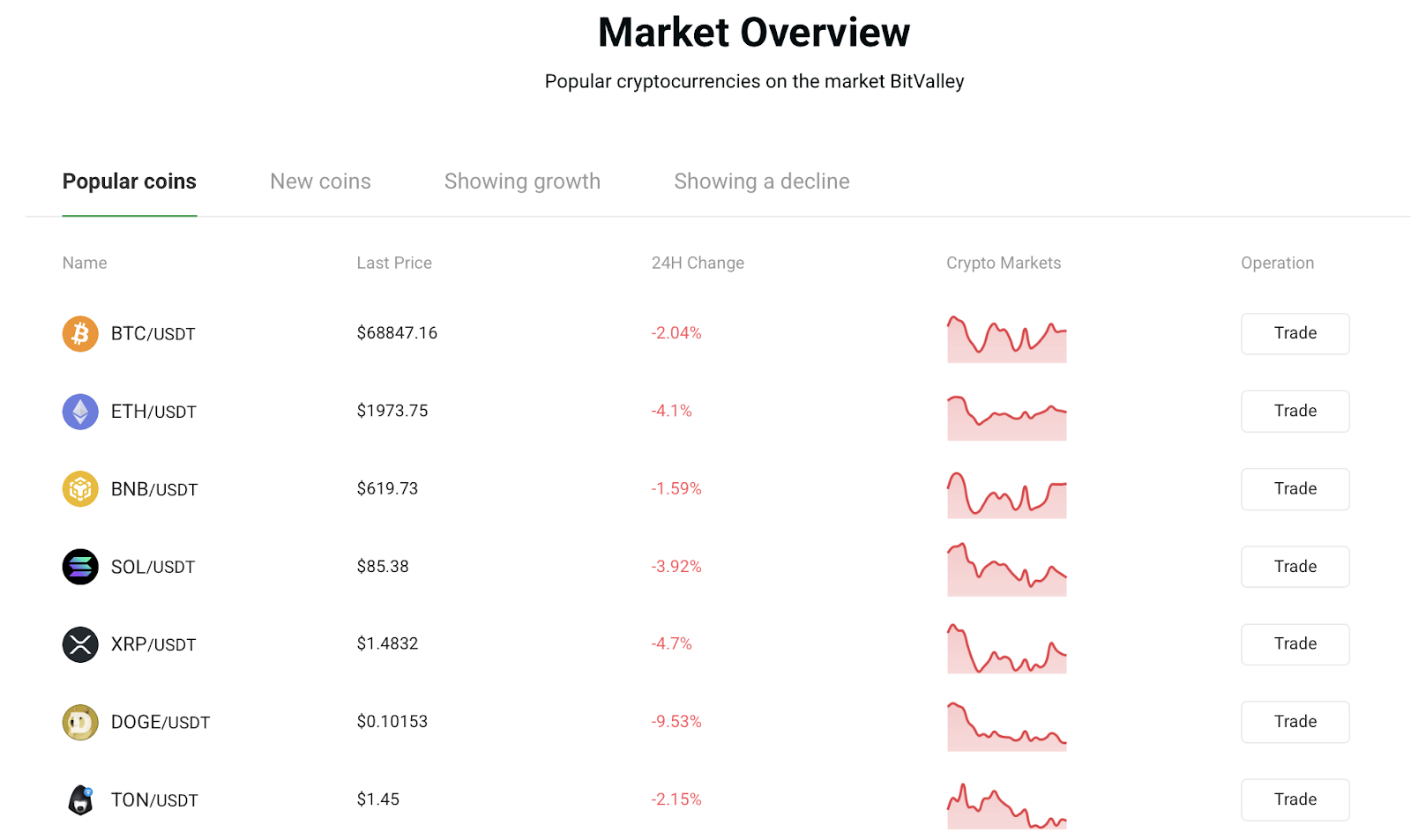This screenshot has width=1411, height=840.
Task: Open the SOL/USDT sparkline chart
Action: point(1006,570)
